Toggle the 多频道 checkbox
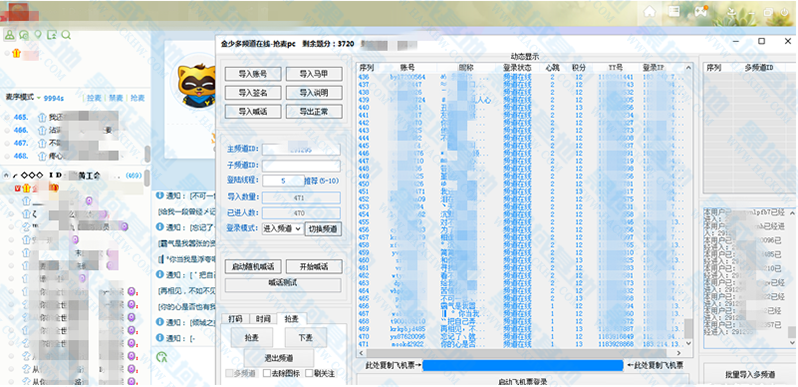The image size is (798, 387). (x=229, y=373)
